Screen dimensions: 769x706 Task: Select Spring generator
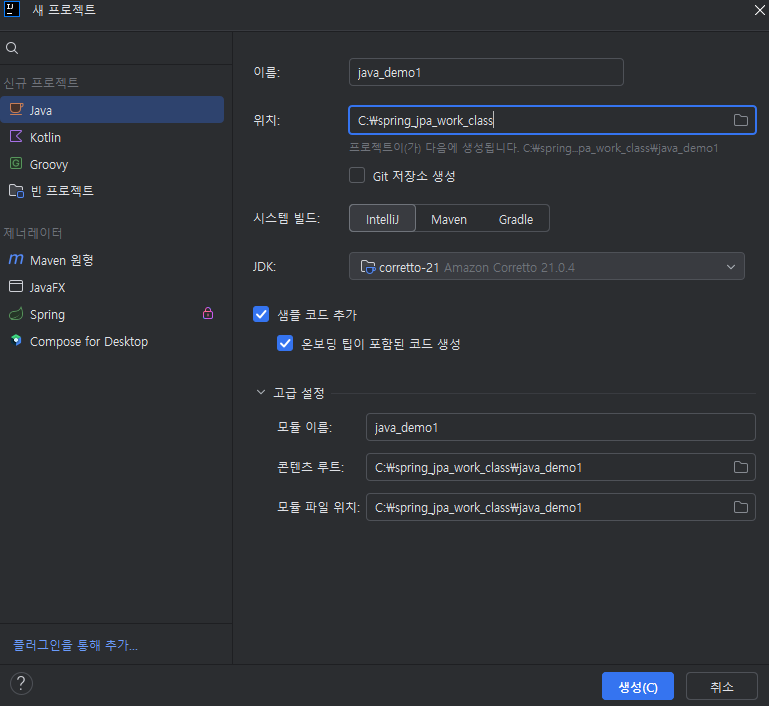click(112, 314)
